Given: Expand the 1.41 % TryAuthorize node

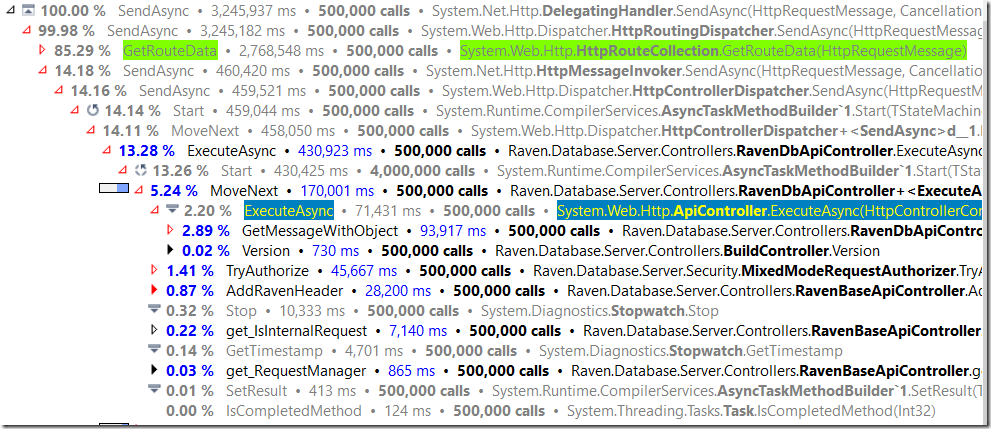Looking at the screenshot, I should [154, 270].
